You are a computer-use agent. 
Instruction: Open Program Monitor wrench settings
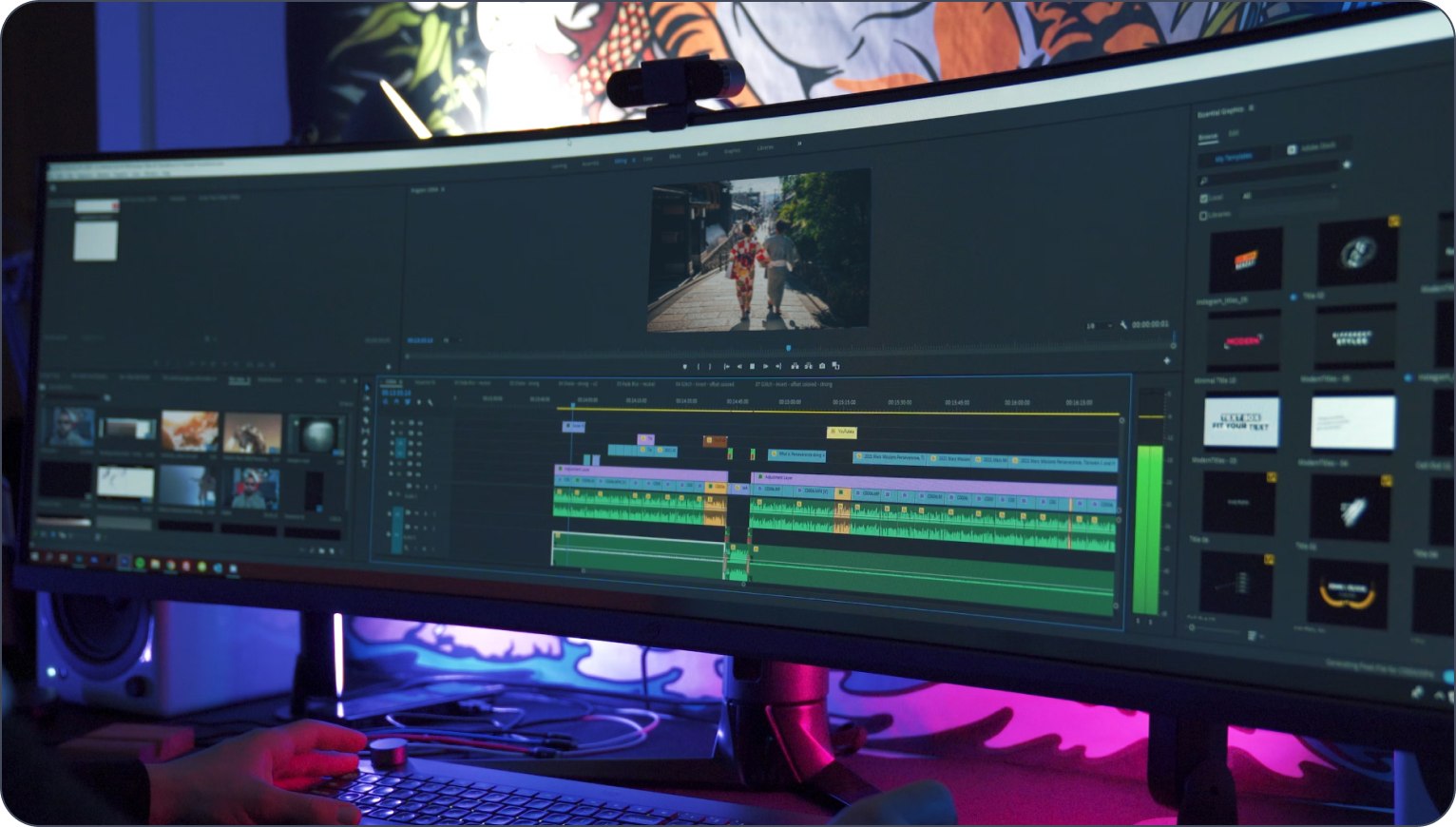(1122, 325)
